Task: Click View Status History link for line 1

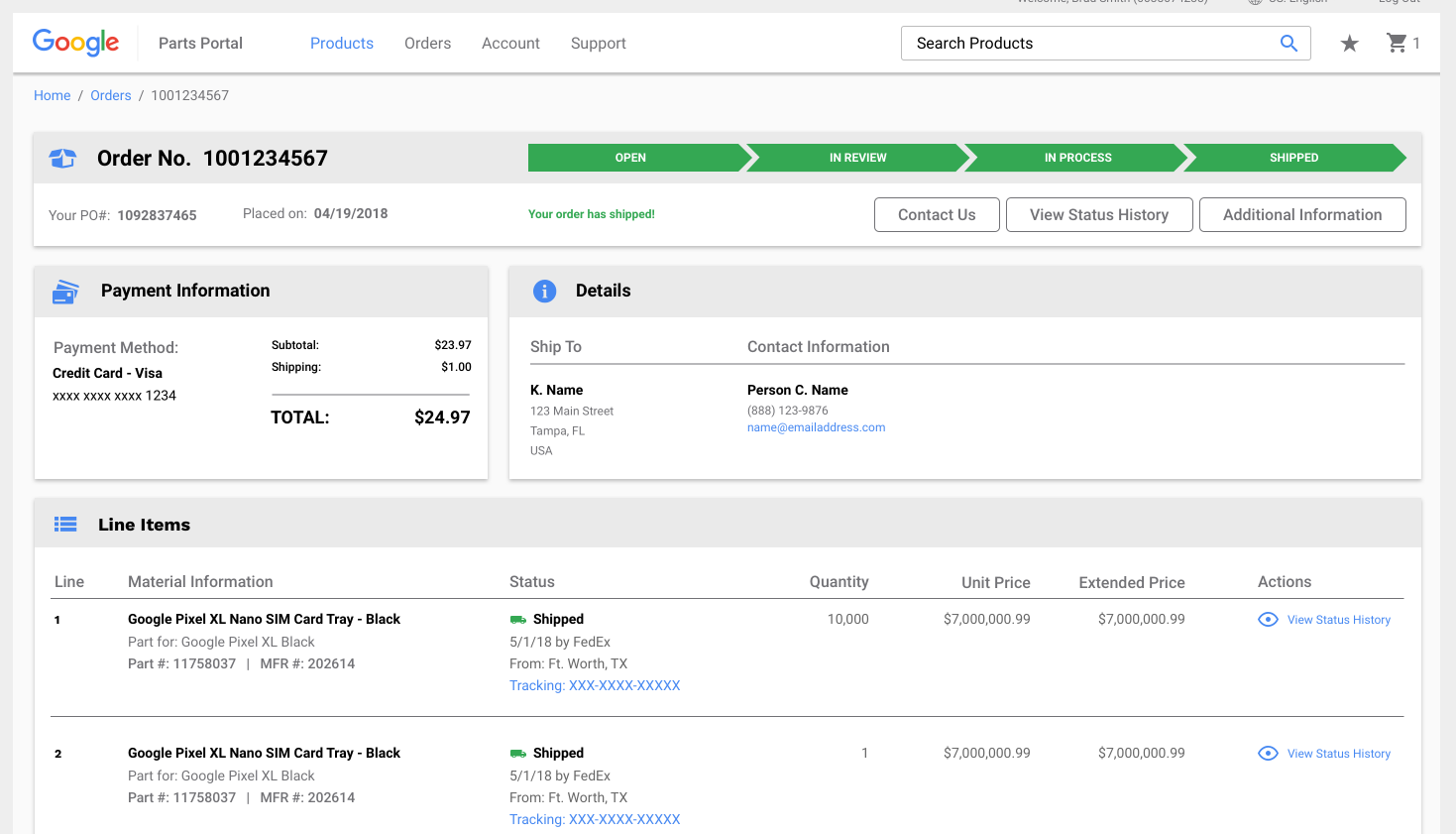Action: tap(1339, 620)
